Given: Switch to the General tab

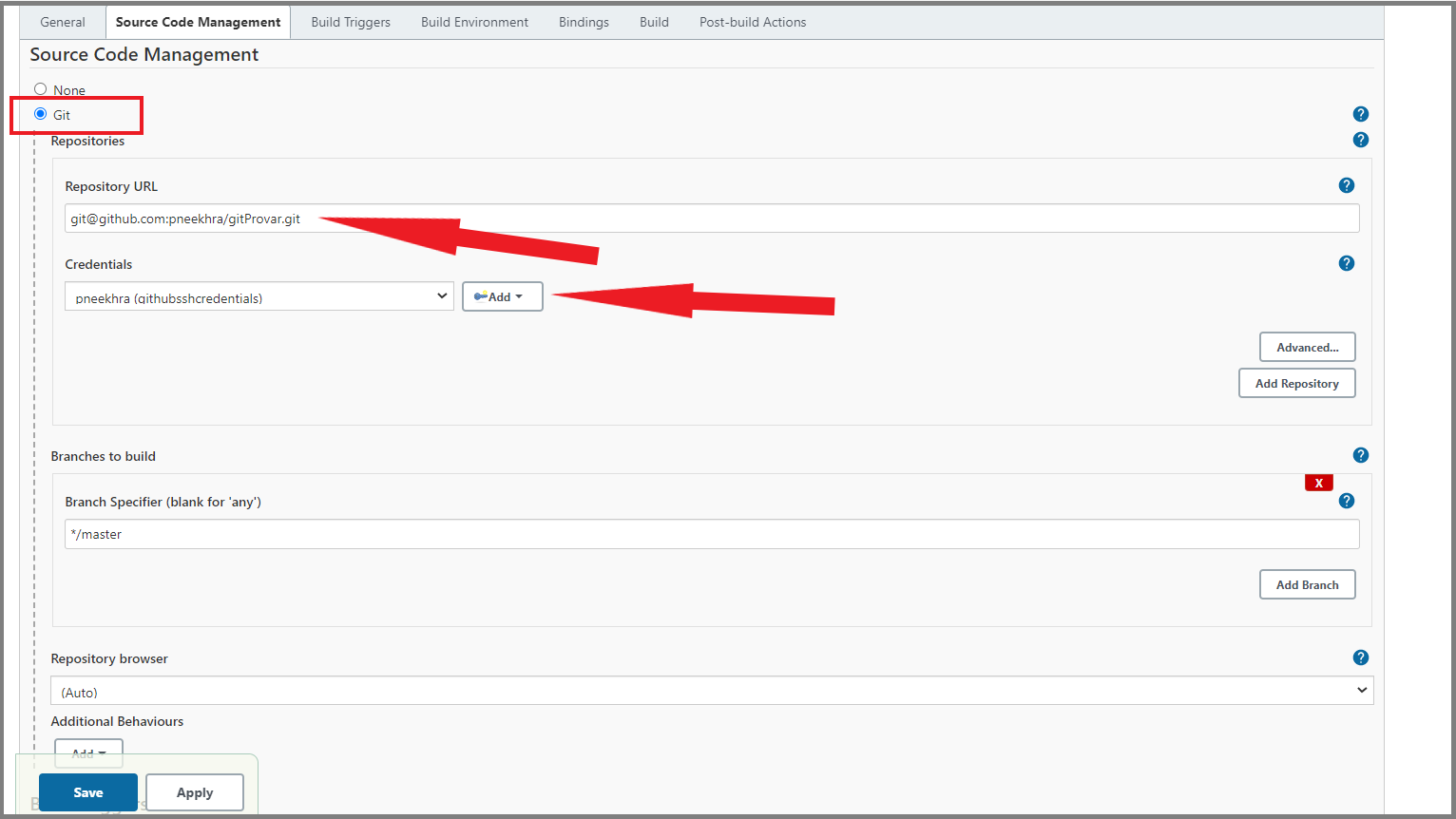Looking at the screenshot, I should (x=63, y=22).
